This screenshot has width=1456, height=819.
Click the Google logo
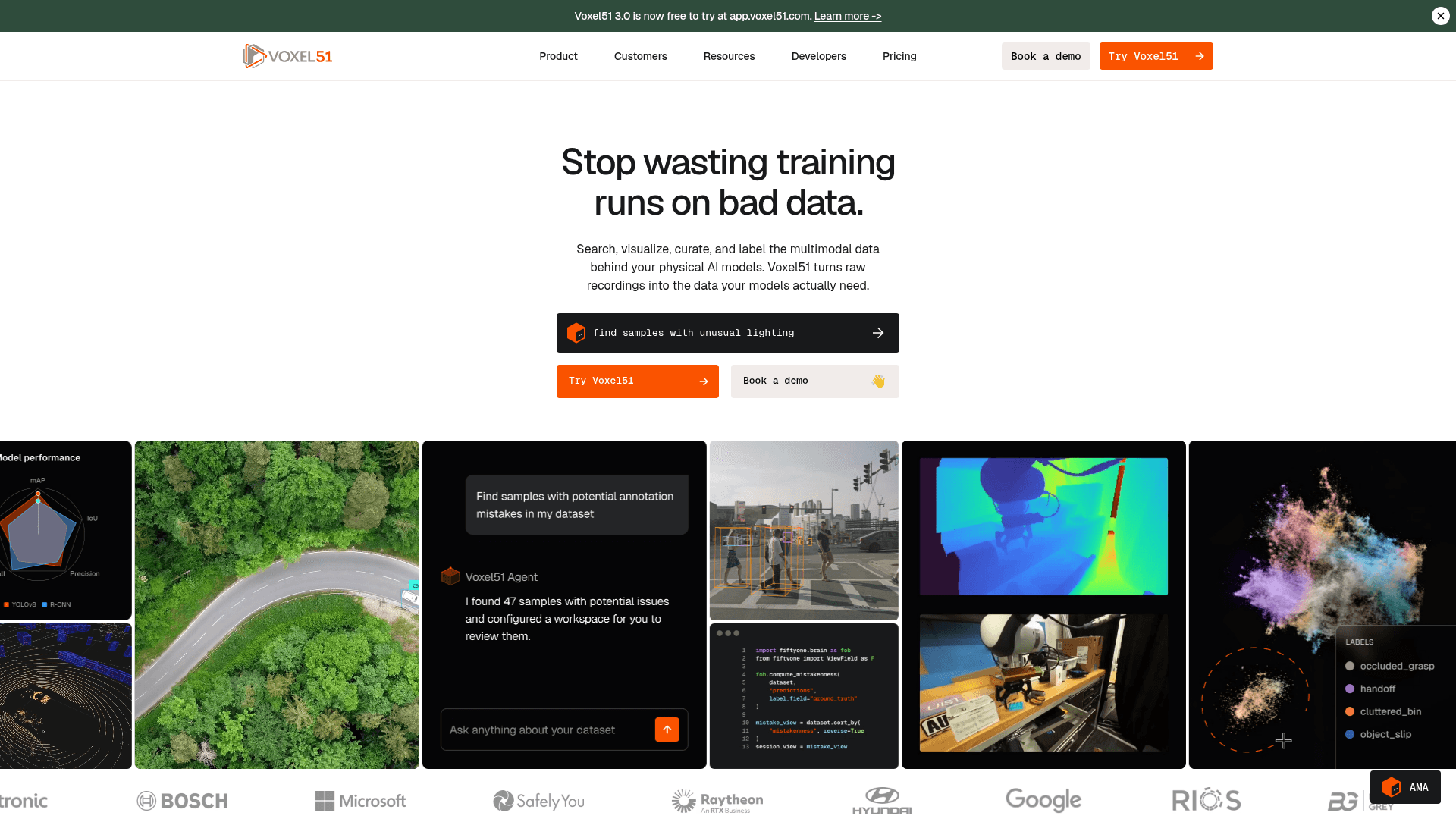point(1043,800)
